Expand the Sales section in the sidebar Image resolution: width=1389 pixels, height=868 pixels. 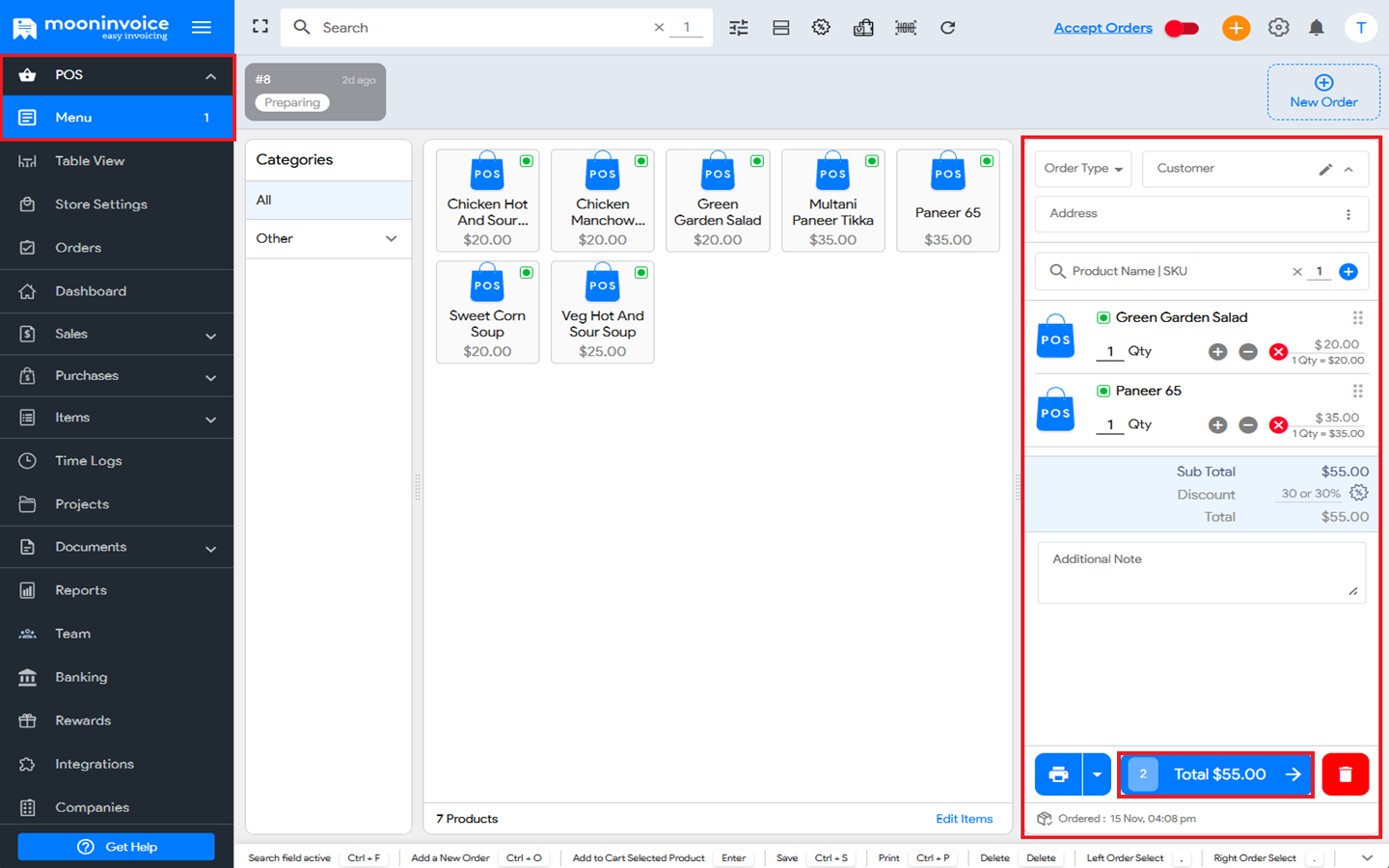click(116, 334)
